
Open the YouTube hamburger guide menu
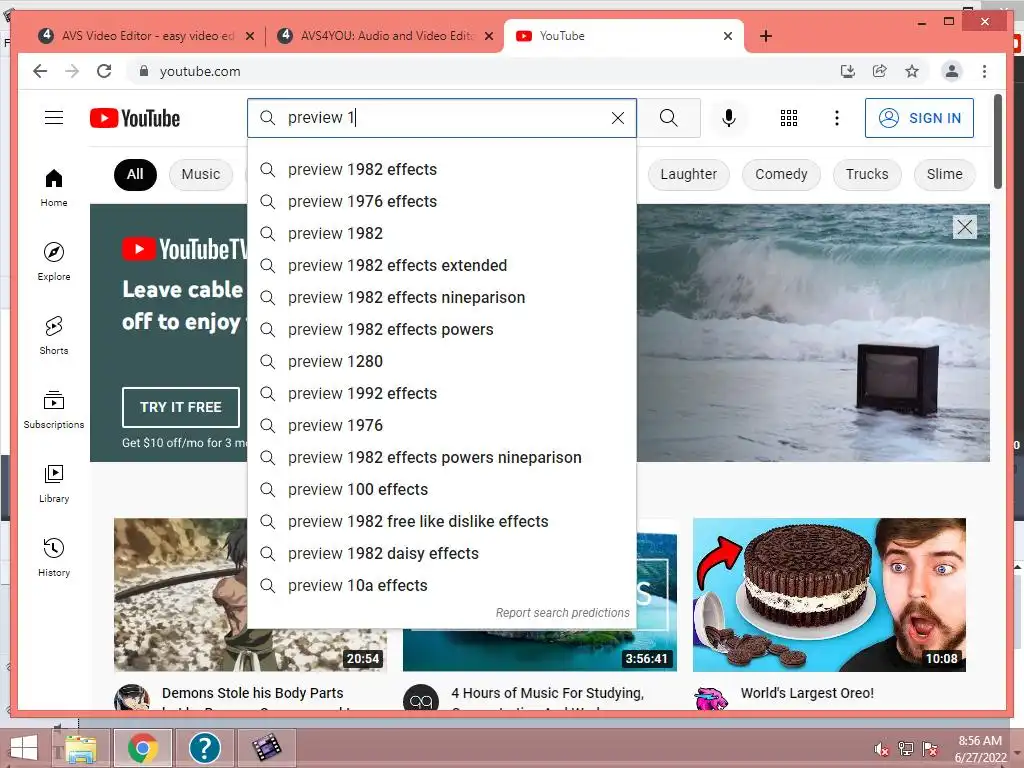(54, 118)
